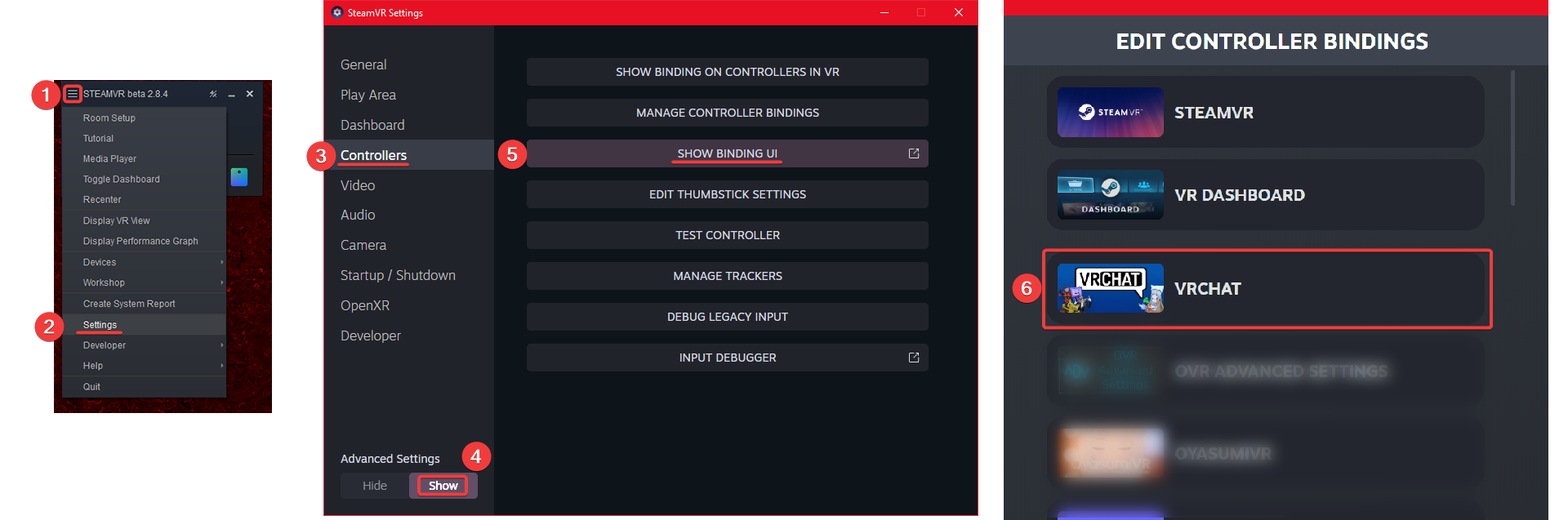The height and width of the screenshot is (520, 1568).
Task: Open the Video settings tab
Action: pyautogui.click(x=409, y=185)
